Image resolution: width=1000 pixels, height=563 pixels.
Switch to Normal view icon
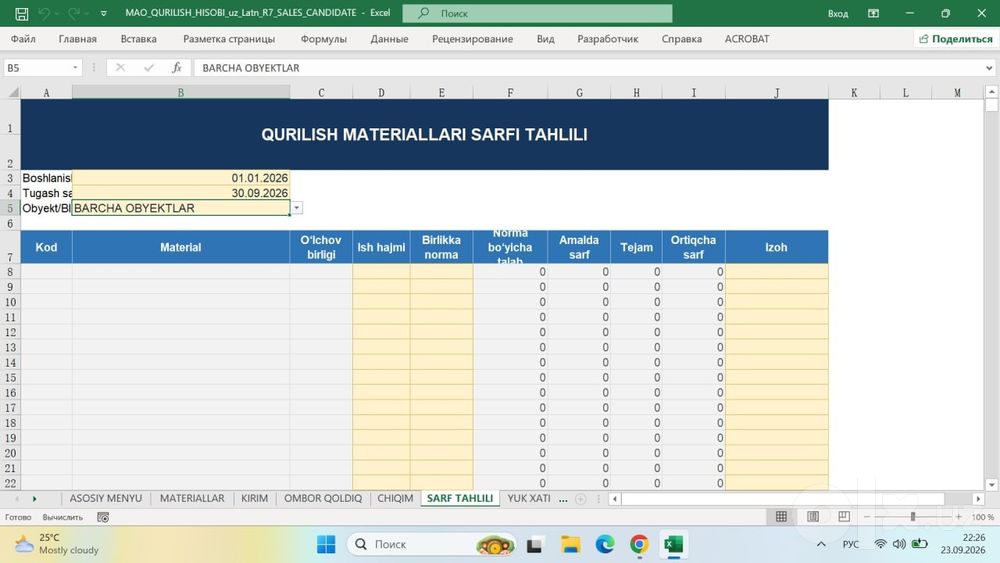coord(781,516)
